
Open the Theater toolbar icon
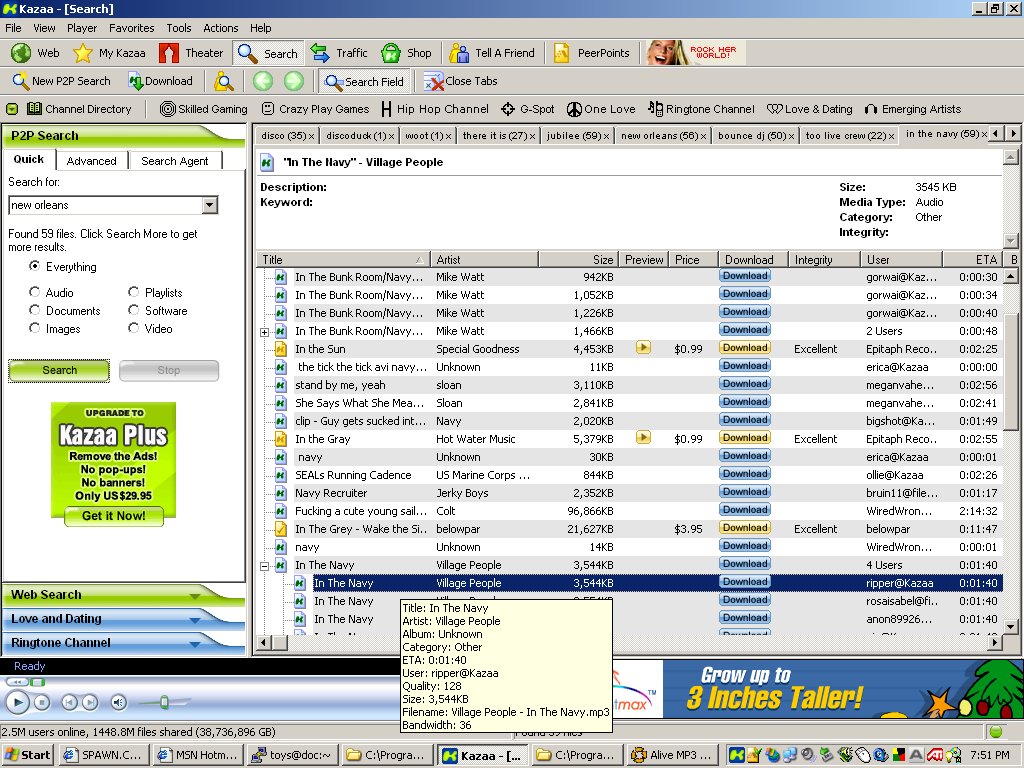click(169, 53)
